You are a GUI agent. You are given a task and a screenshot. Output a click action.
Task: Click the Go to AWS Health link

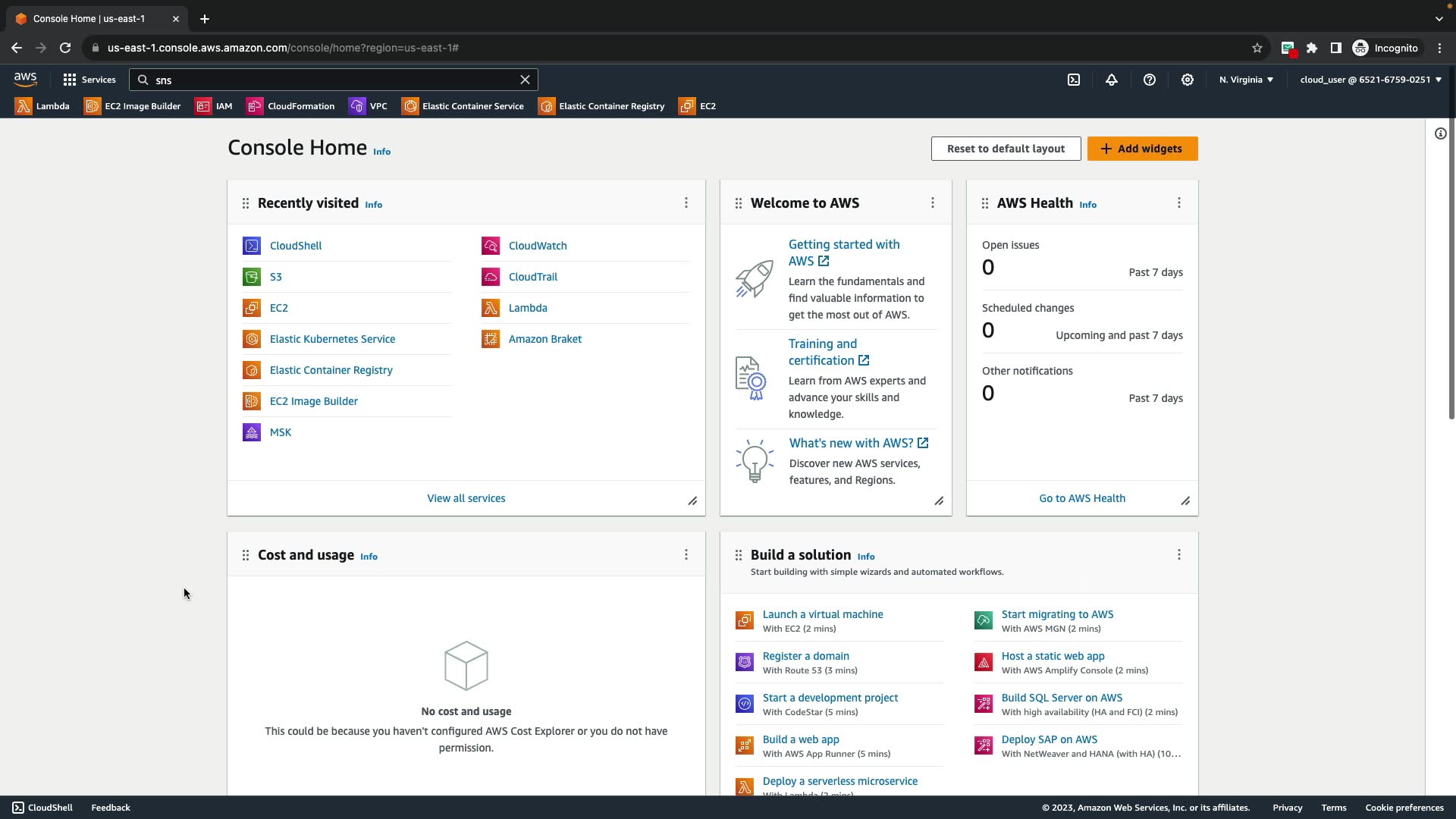[x=1082, y=498]
